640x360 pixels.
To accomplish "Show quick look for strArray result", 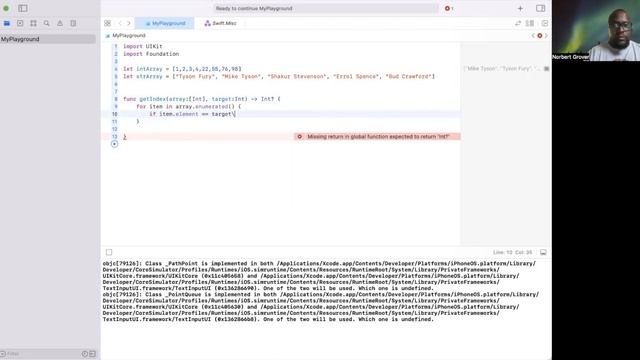I will pyautogui.click(x=546, y=69).
